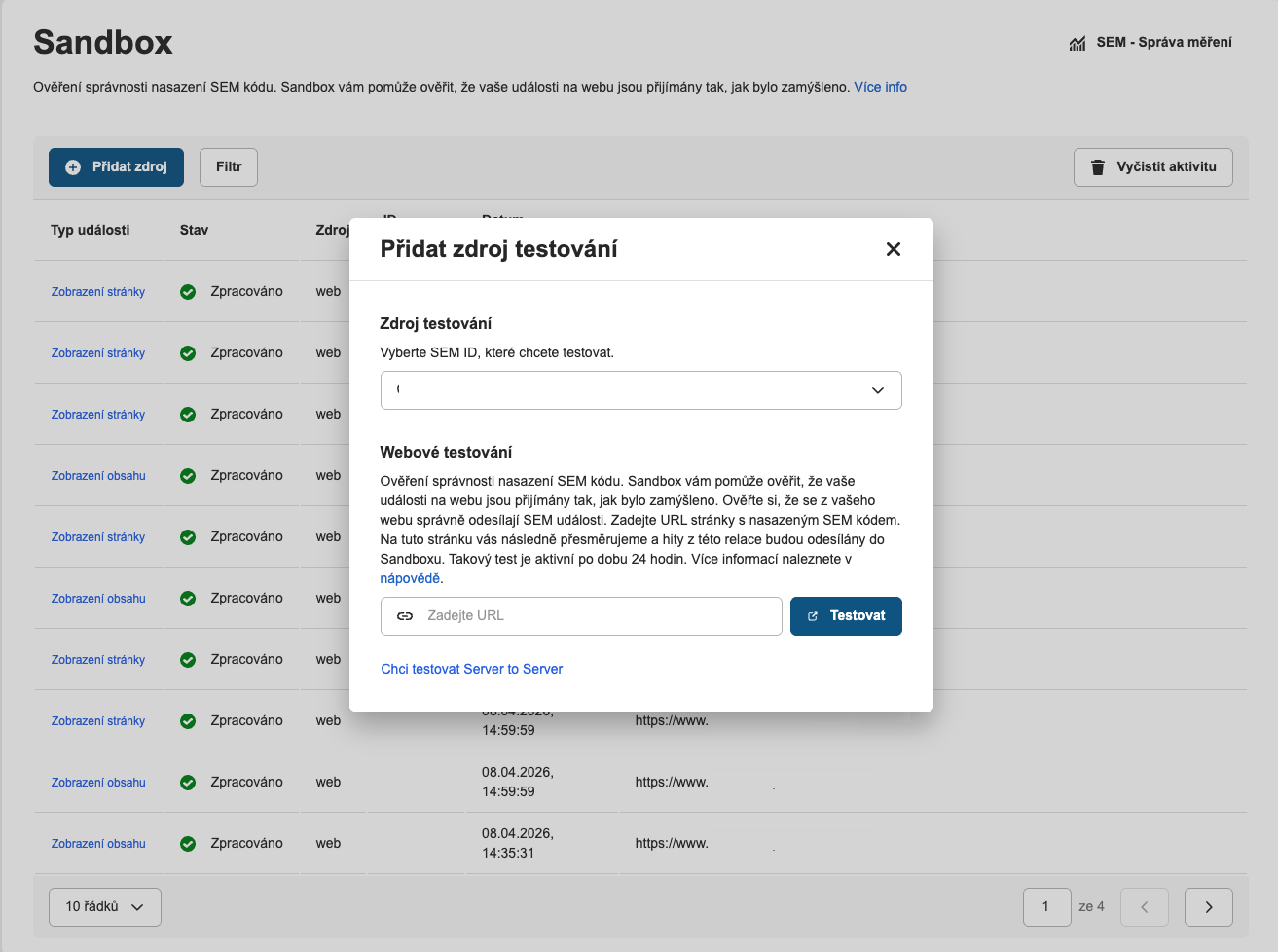Click the Přidat zdroj button
The image size is (1278, 952).
116,167
